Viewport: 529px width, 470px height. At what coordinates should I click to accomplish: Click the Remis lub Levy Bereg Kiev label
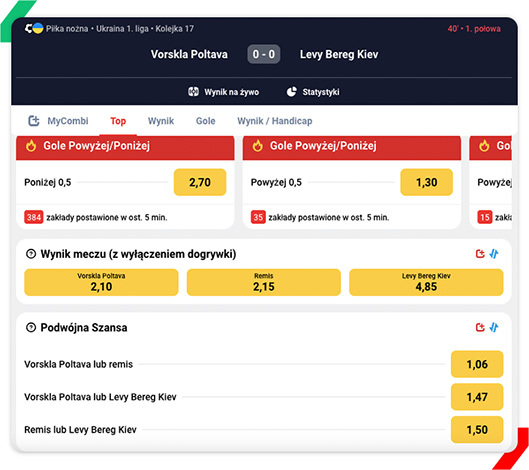click(80, 430)
